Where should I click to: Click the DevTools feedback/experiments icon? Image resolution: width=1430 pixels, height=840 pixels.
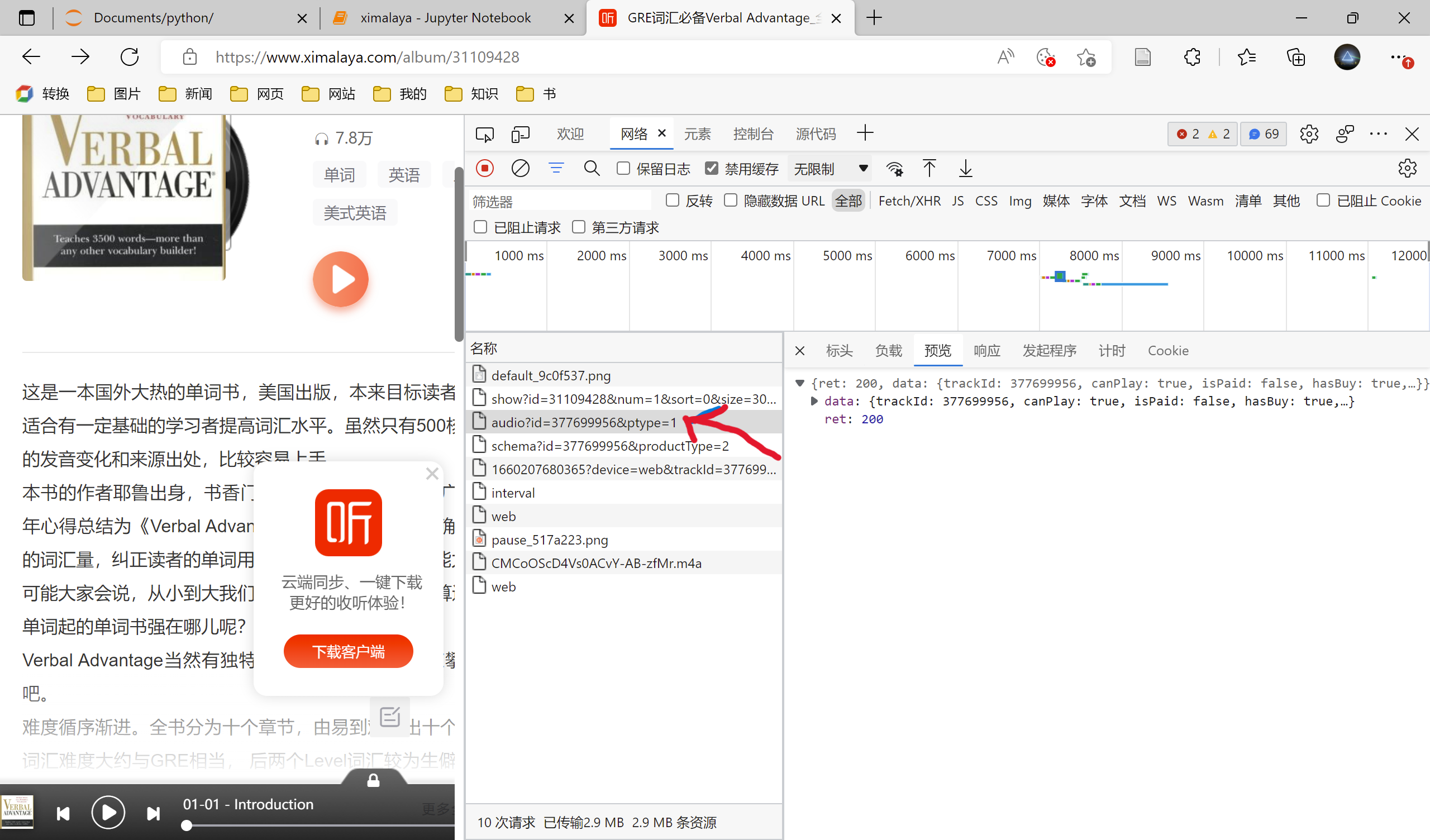tap(1345, 135)
